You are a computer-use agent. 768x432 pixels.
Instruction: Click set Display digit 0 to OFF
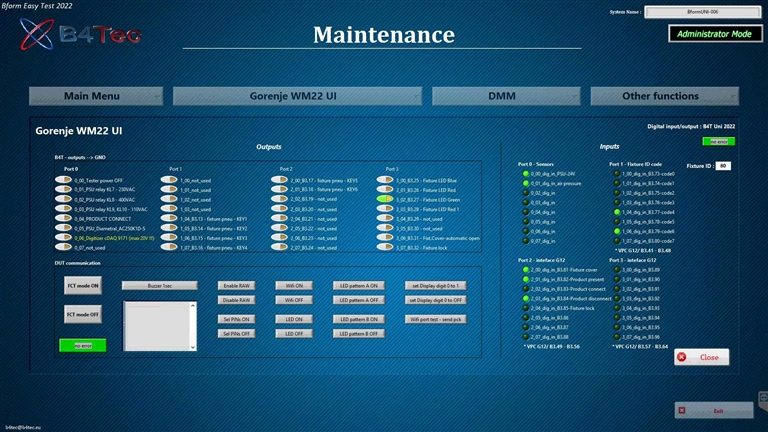[436, 300]
